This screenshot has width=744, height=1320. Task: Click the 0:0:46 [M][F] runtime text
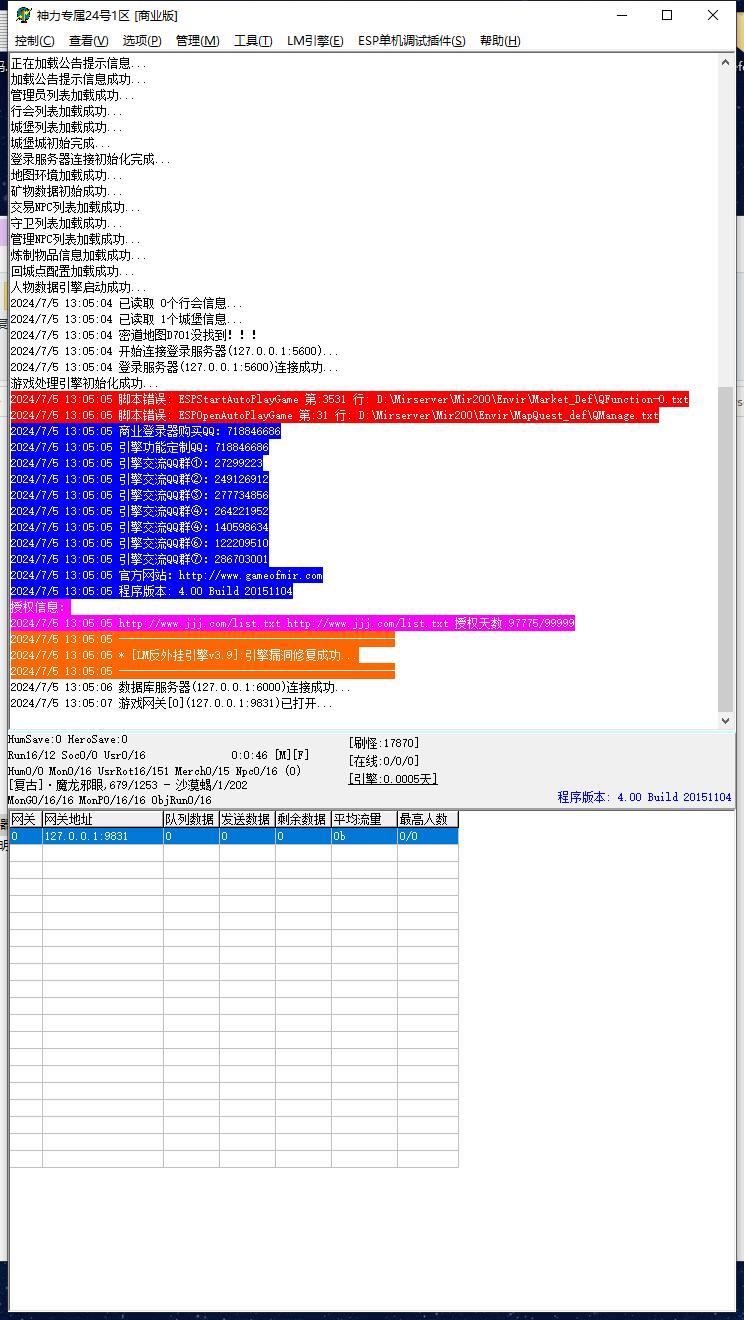point(270,755)
